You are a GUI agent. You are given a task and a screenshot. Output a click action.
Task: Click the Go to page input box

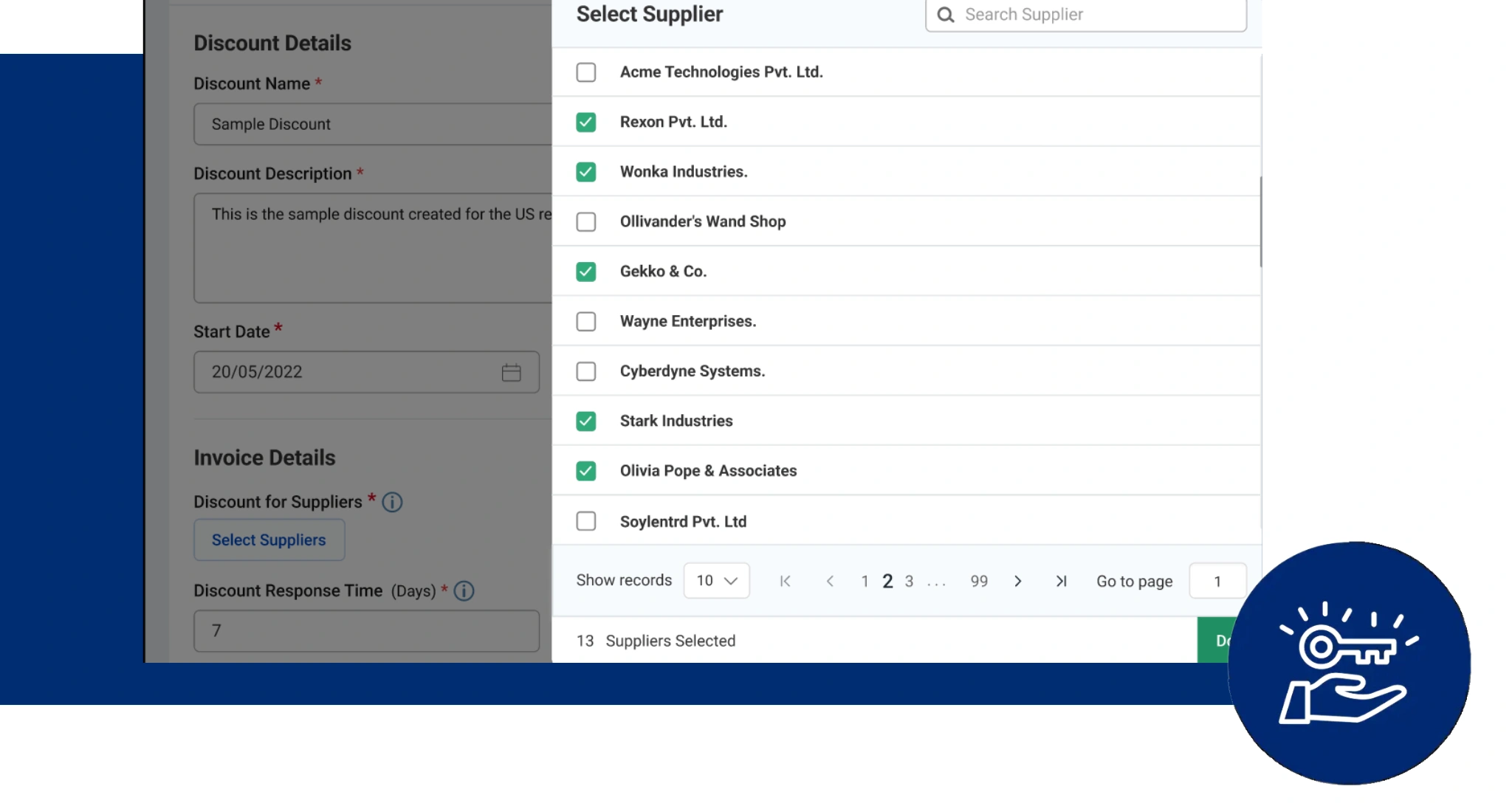[x=1217, y=581]
